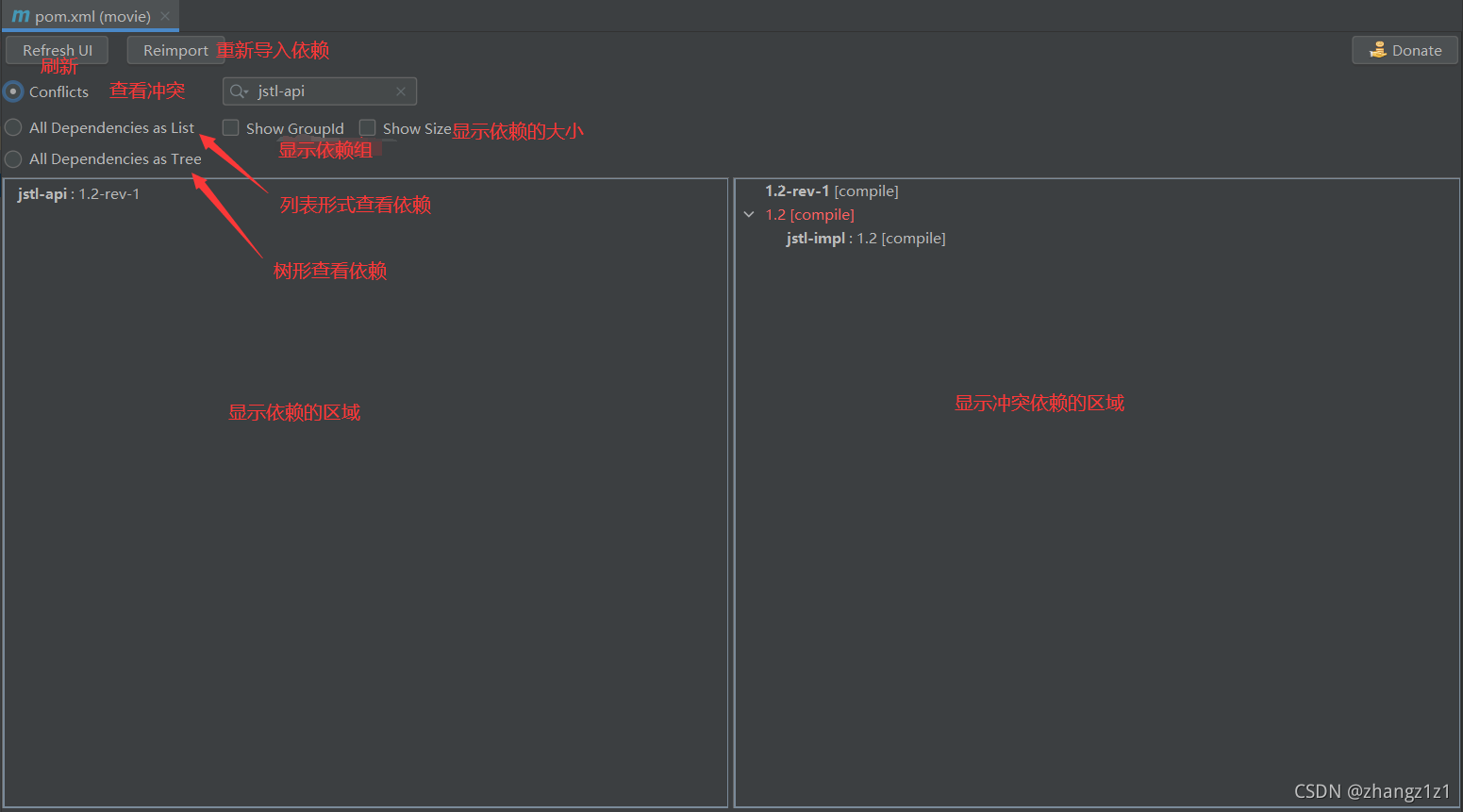The image size is (1463, 812).
Task: Select jstl-api : 1.2-rev-1 in the left list
Action: pos(78,194)
